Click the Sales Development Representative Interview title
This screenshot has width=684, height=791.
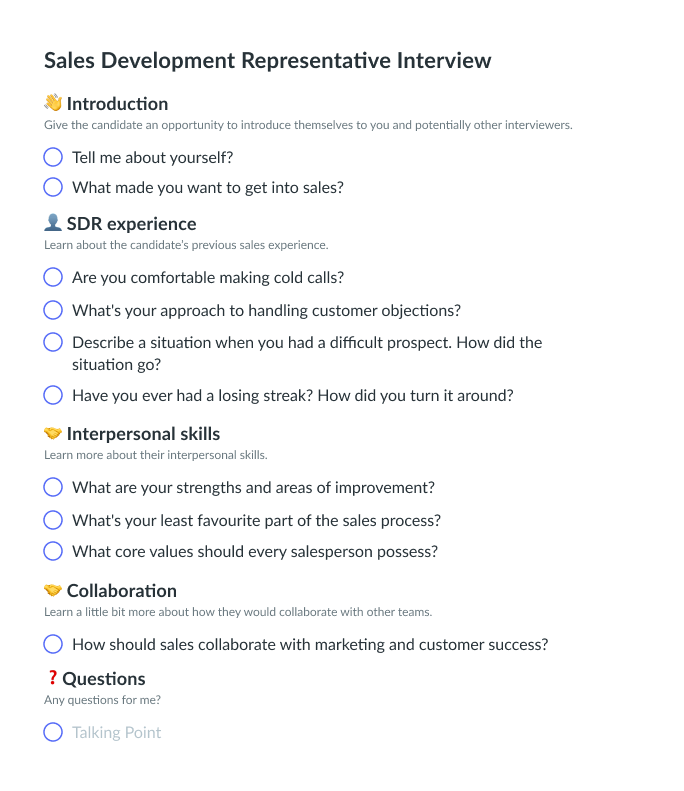pyautogui.click(x=267, y=60)
